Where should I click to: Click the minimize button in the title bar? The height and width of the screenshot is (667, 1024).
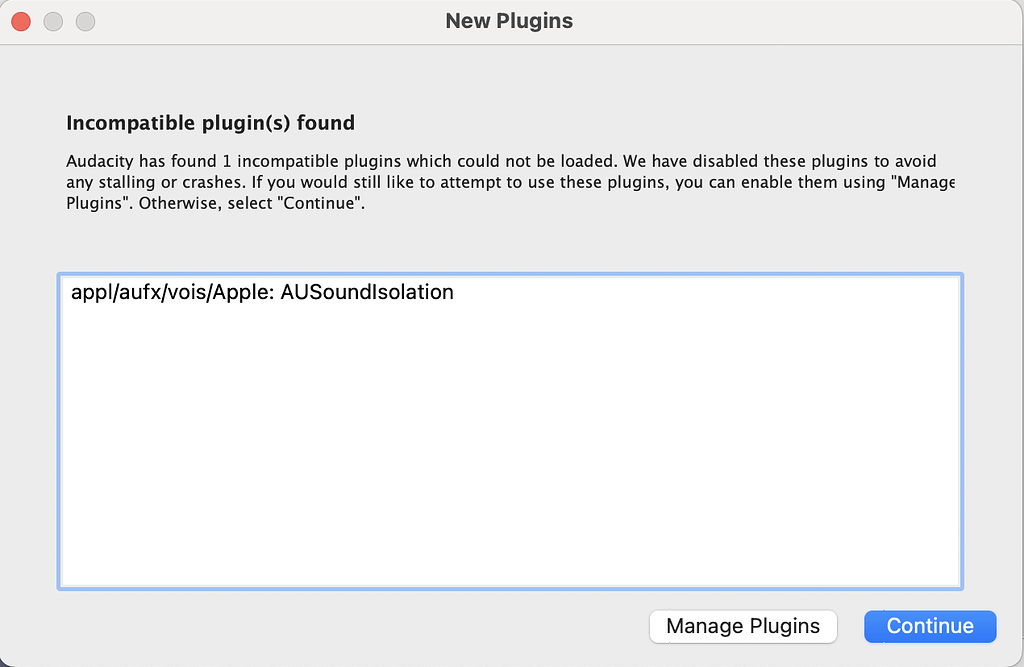point(52,20)
